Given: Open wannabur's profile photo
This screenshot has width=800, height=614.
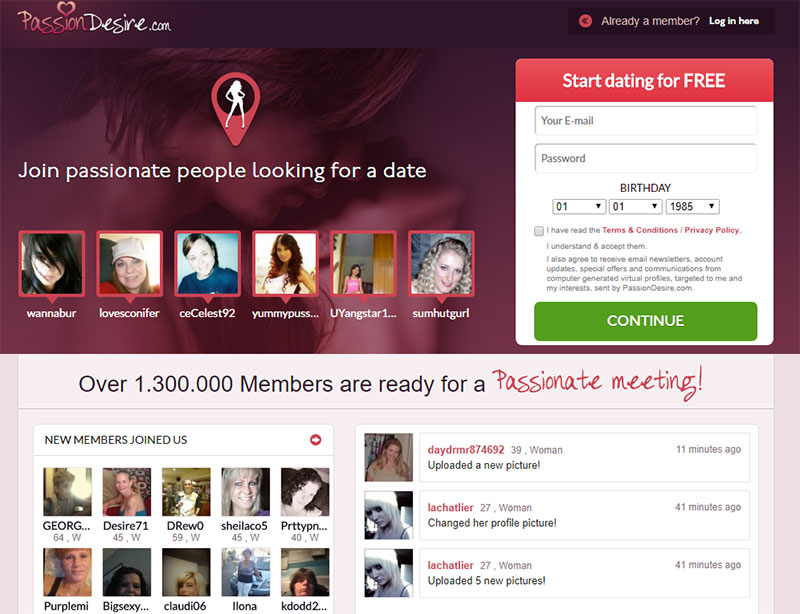Looking at the screenshot, I should coord(52,264).
